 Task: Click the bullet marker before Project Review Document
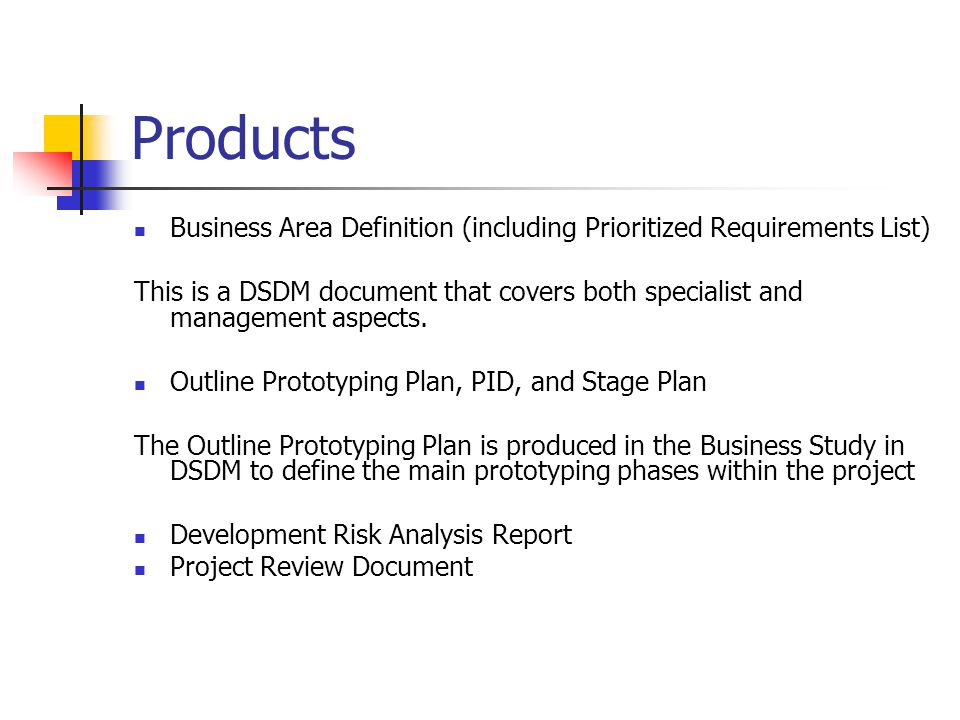pyautogui.click(x=140, y=570)
